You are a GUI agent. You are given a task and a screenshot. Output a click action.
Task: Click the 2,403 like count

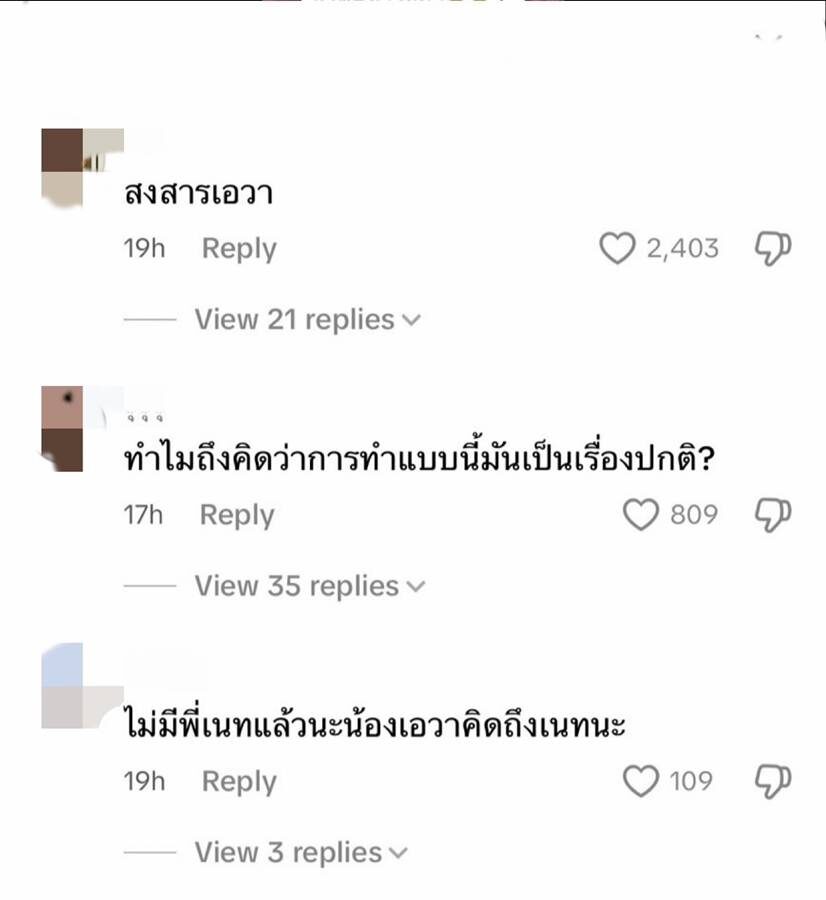pyautogui.click(x=682, y=249)
